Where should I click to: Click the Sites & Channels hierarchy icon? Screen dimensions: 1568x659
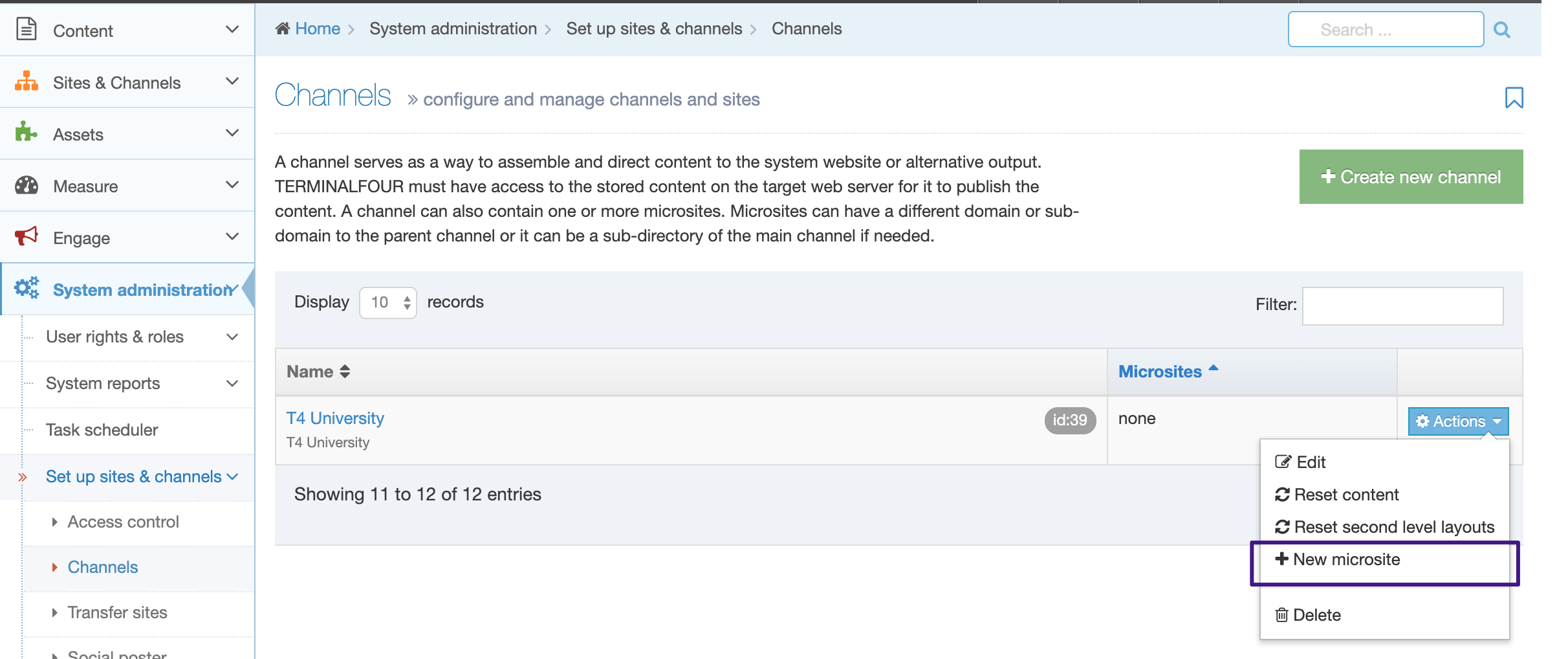[26, 82]
